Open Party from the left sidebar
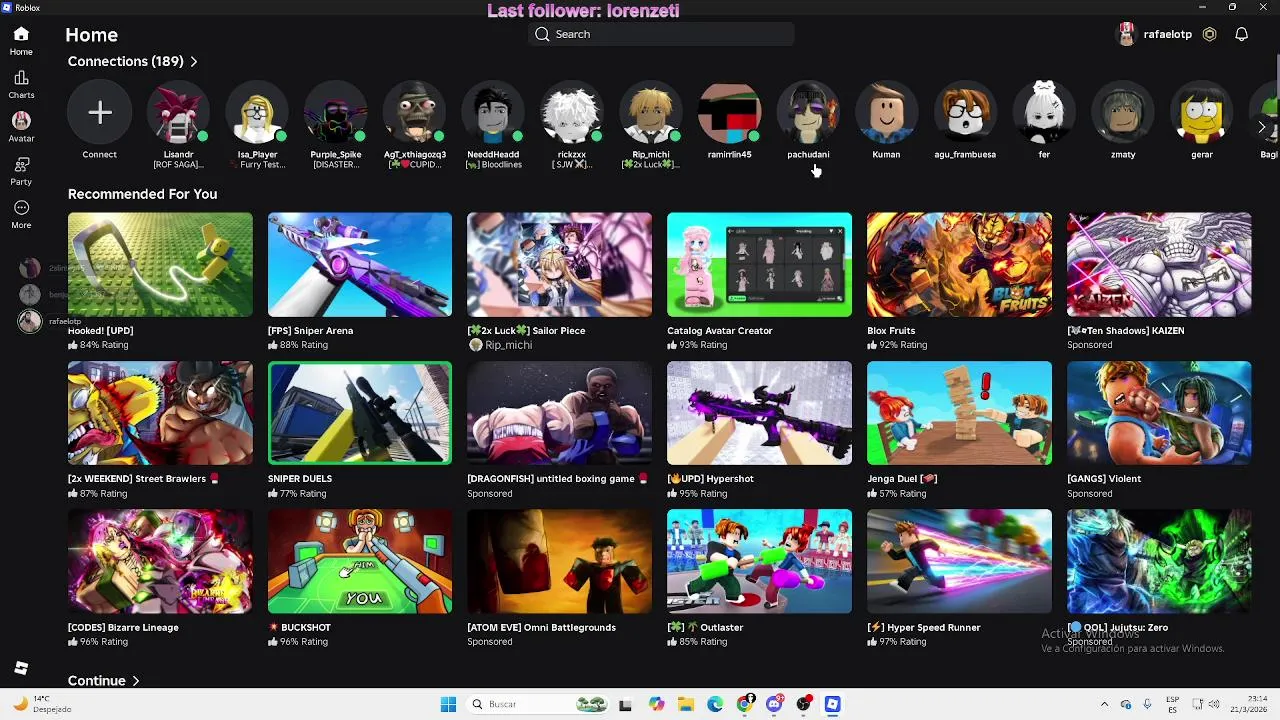The image size is (1280, 720). (x=21, y=171)
